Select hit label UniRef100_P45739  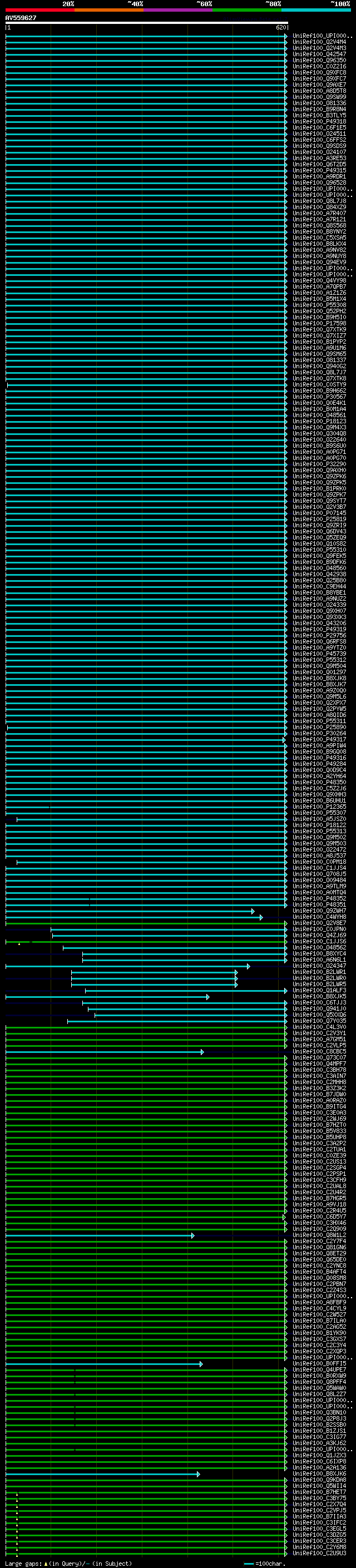[x=319, y=654]
